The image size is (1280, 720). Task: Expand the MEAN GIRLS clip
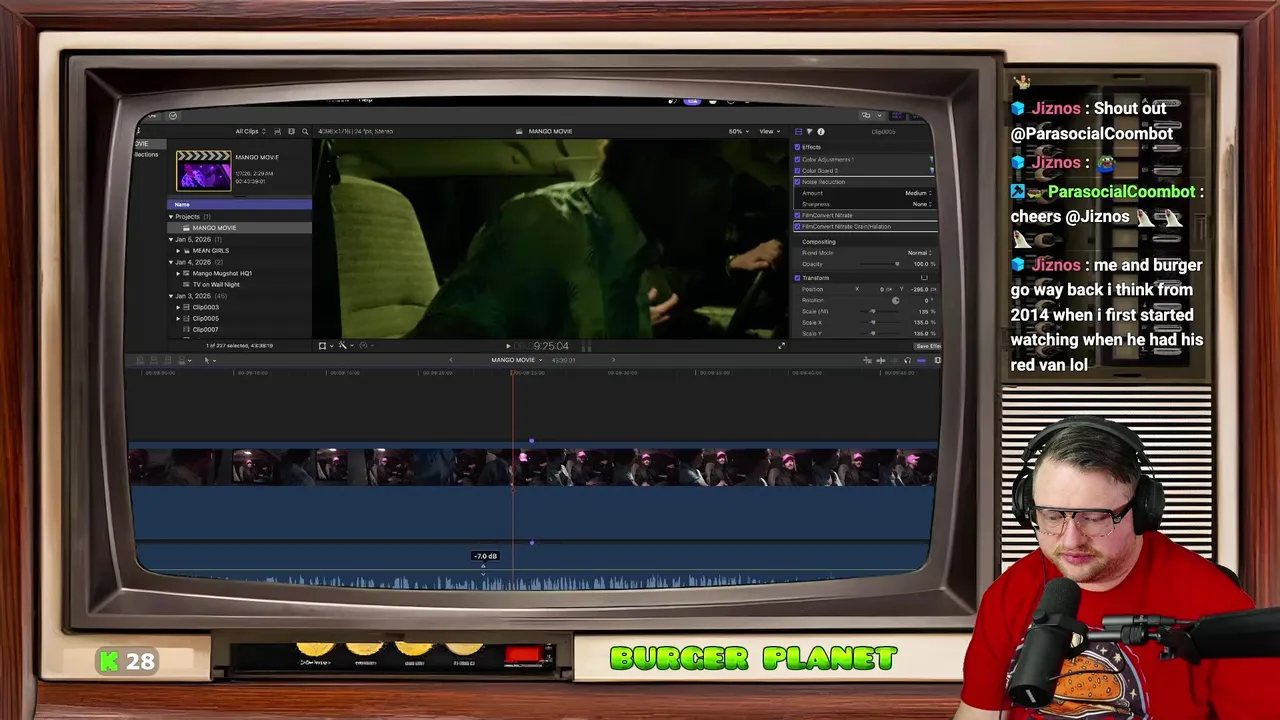click(x=178, y=250)
